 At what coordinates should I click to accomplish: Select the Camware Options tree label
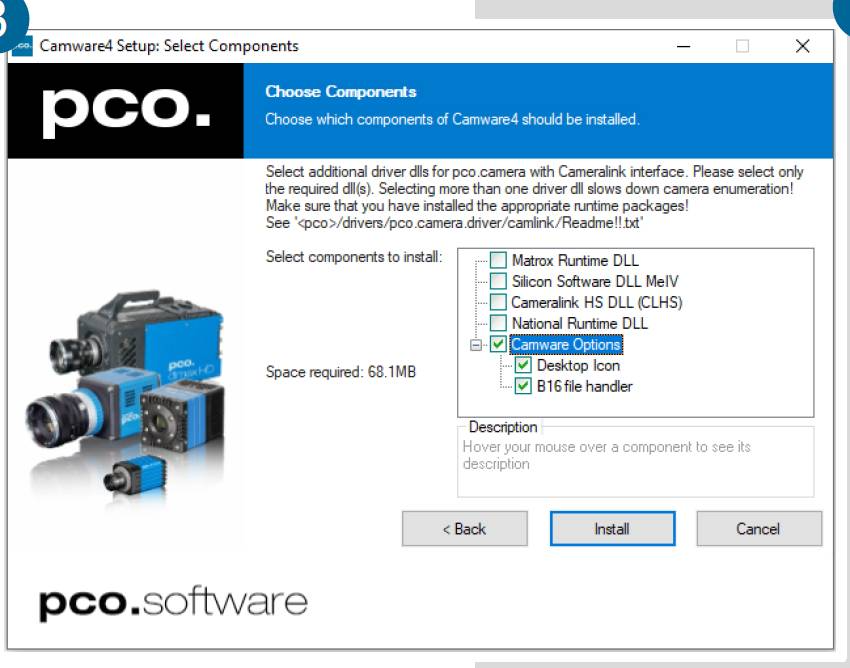pyautogui.click(x=566, y=345)
